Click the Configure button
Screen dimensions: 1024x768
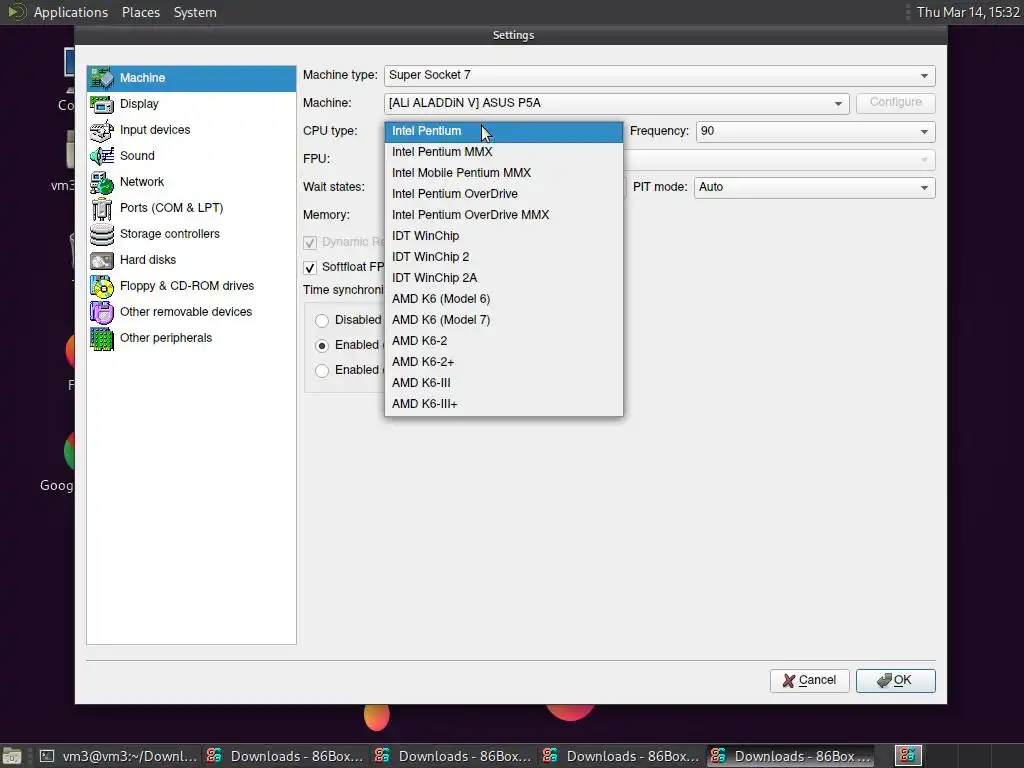click(x=895, y=103)
